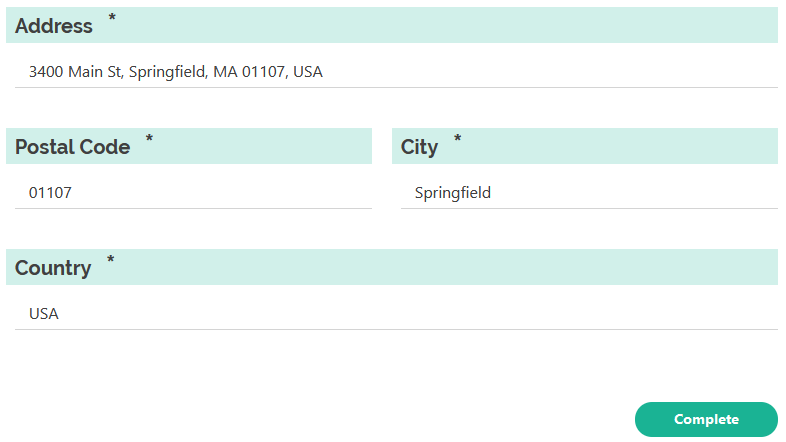Click the 'Springfield' value text
The height and width of the screenshot is (442, 786).
pos(453,193)
